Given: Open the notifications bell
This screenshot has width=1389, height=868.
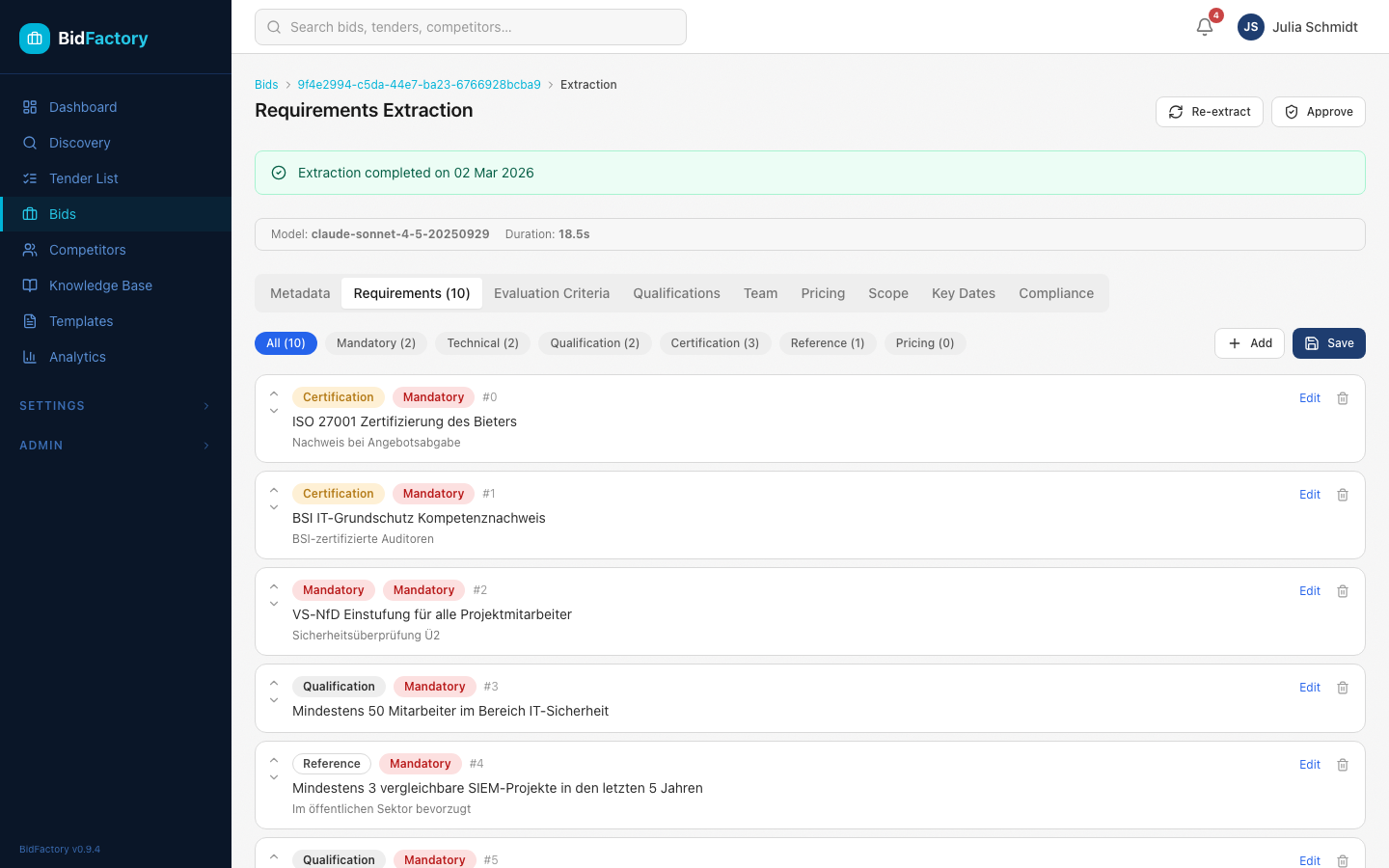Looking at the screenshot, I should (1205, 27).
